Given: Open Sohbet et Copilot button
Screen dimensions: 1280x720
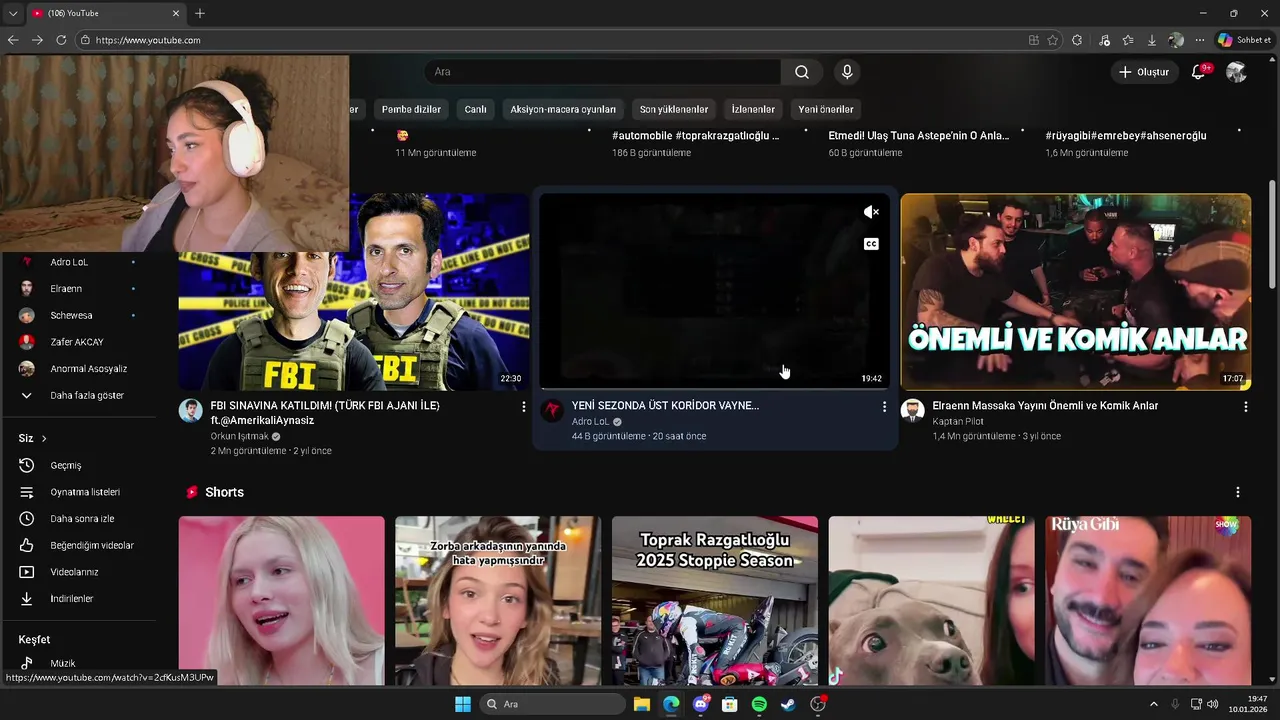Looking at the screenshot, I should coord(1245,40).
